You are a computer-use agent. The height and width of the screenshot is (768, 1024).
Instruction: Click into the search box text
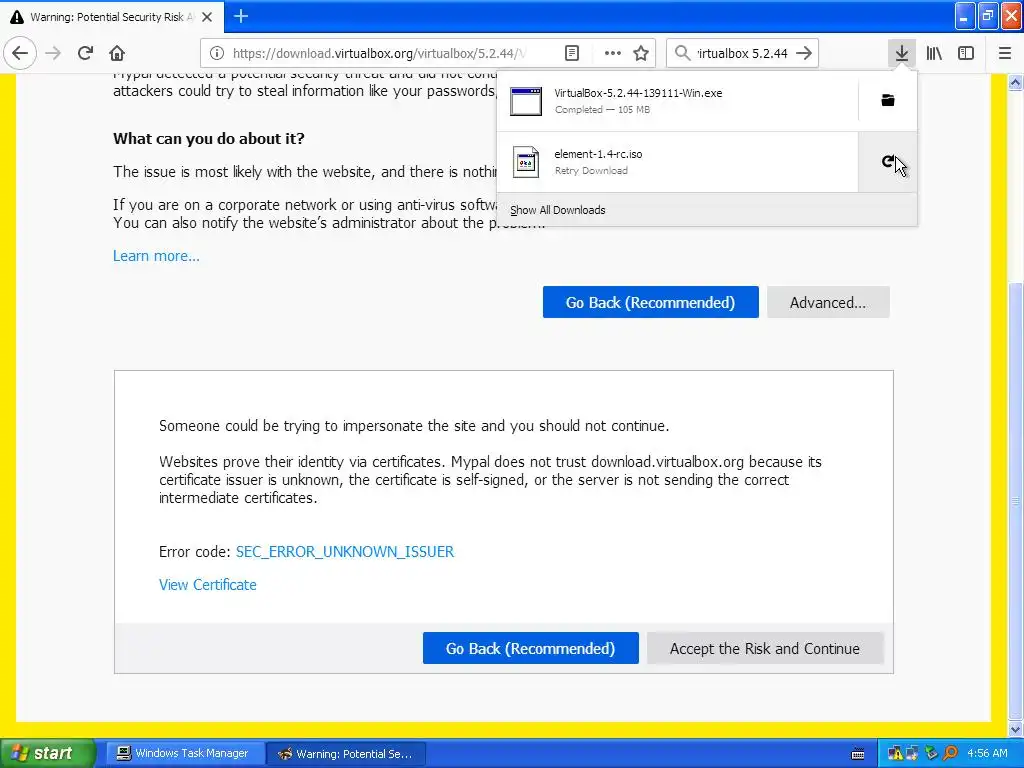coord(742,53)
